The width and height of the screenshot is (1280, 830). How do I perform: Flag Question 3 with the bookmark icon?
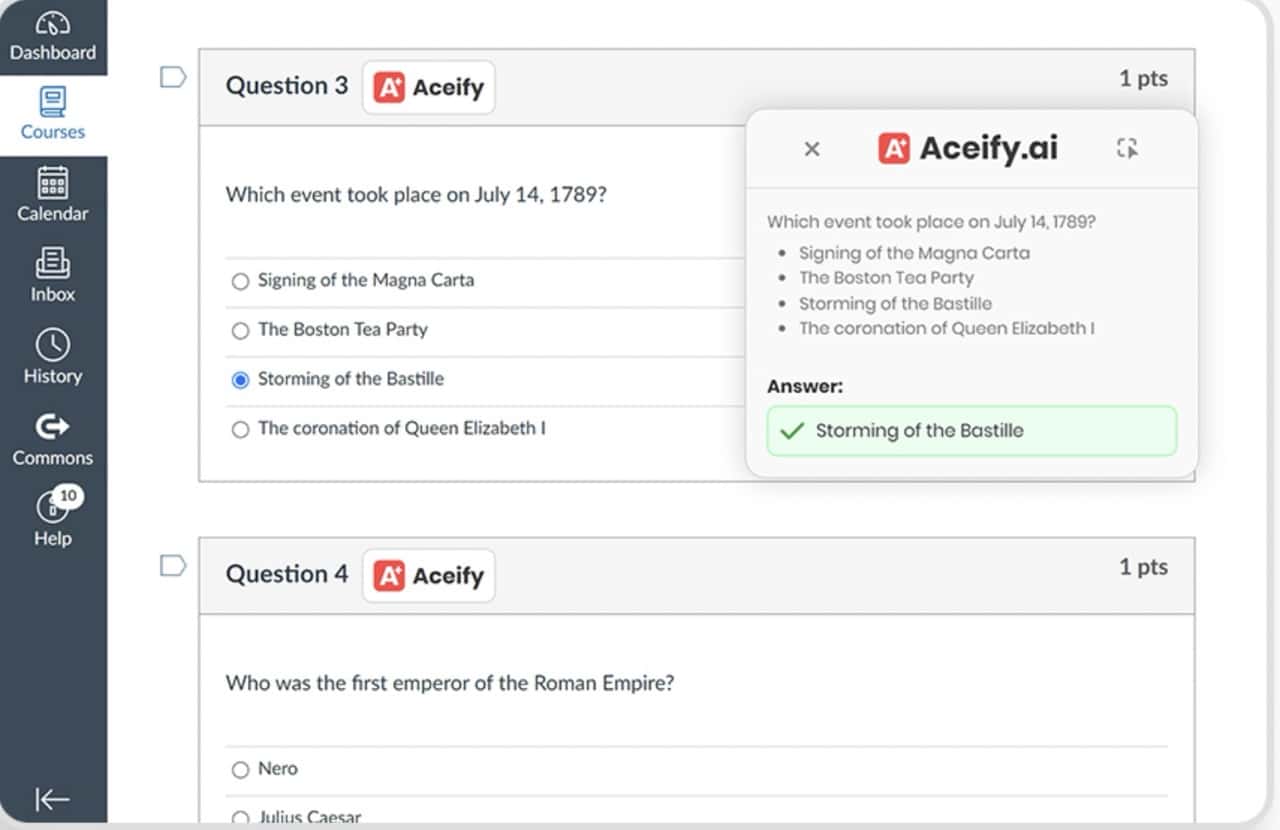point(172,76)
